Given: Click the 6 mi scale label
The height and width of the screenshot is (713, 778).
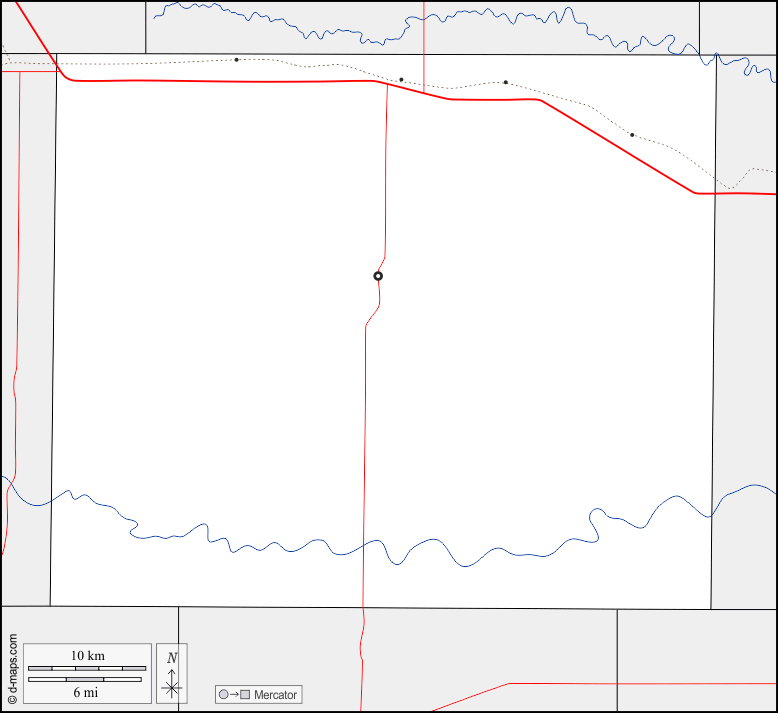Looking at the screenshot, I should 86,692.
